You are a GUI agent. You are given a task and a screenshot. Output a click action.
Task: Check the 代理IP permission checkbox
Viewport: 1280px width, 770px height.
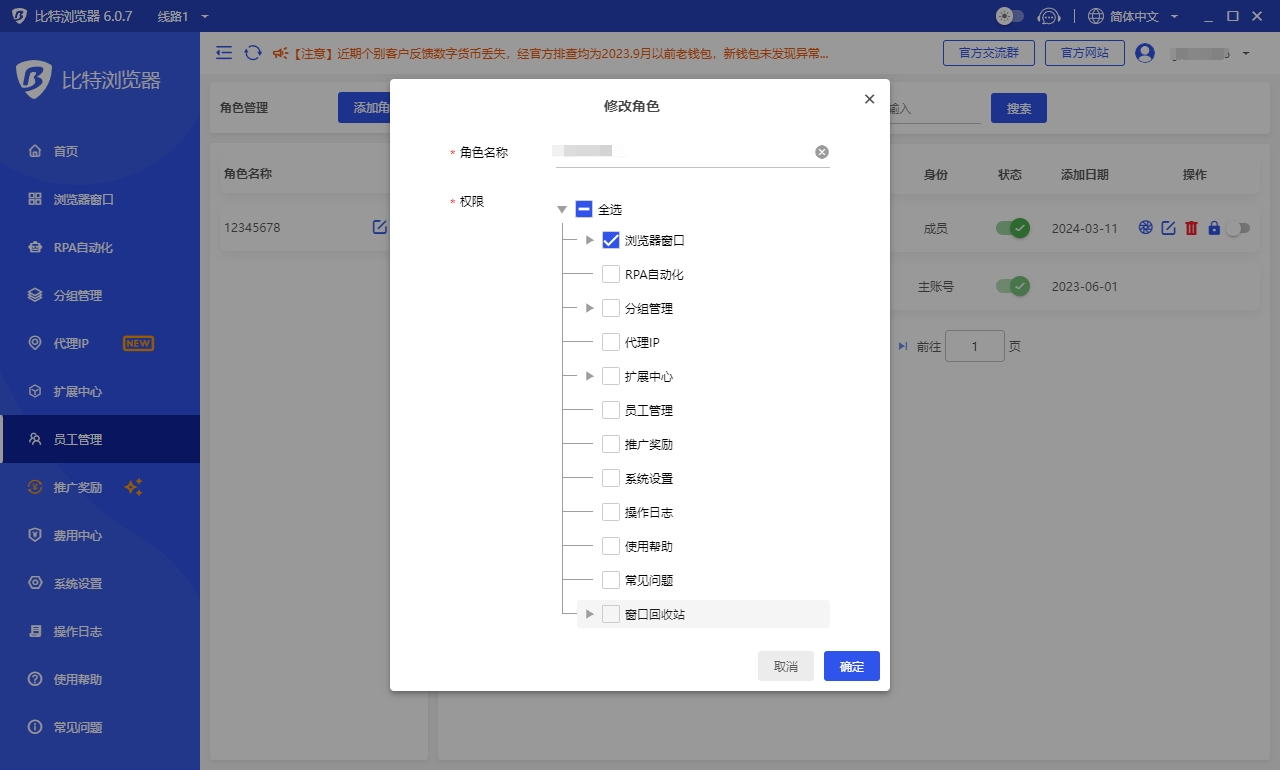[x=611, y=342]
